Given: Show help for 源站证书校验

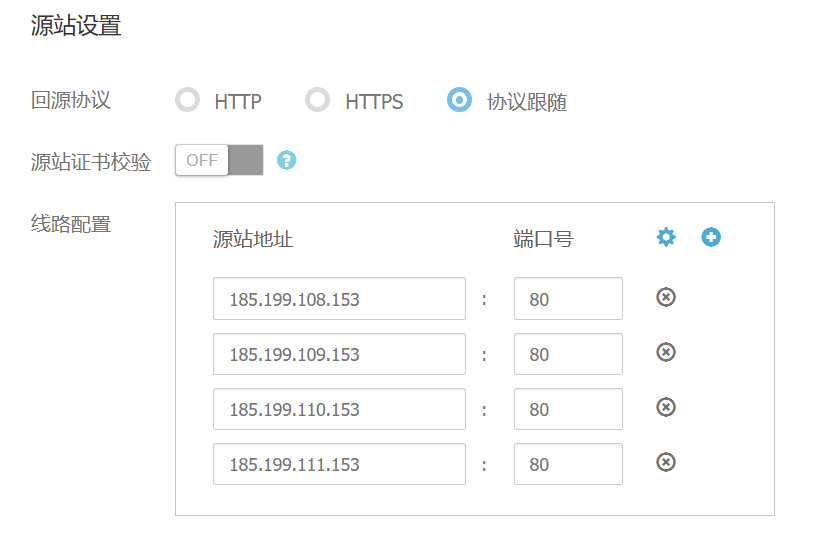Looking at the screenshot, I should (x=286, y=160).
